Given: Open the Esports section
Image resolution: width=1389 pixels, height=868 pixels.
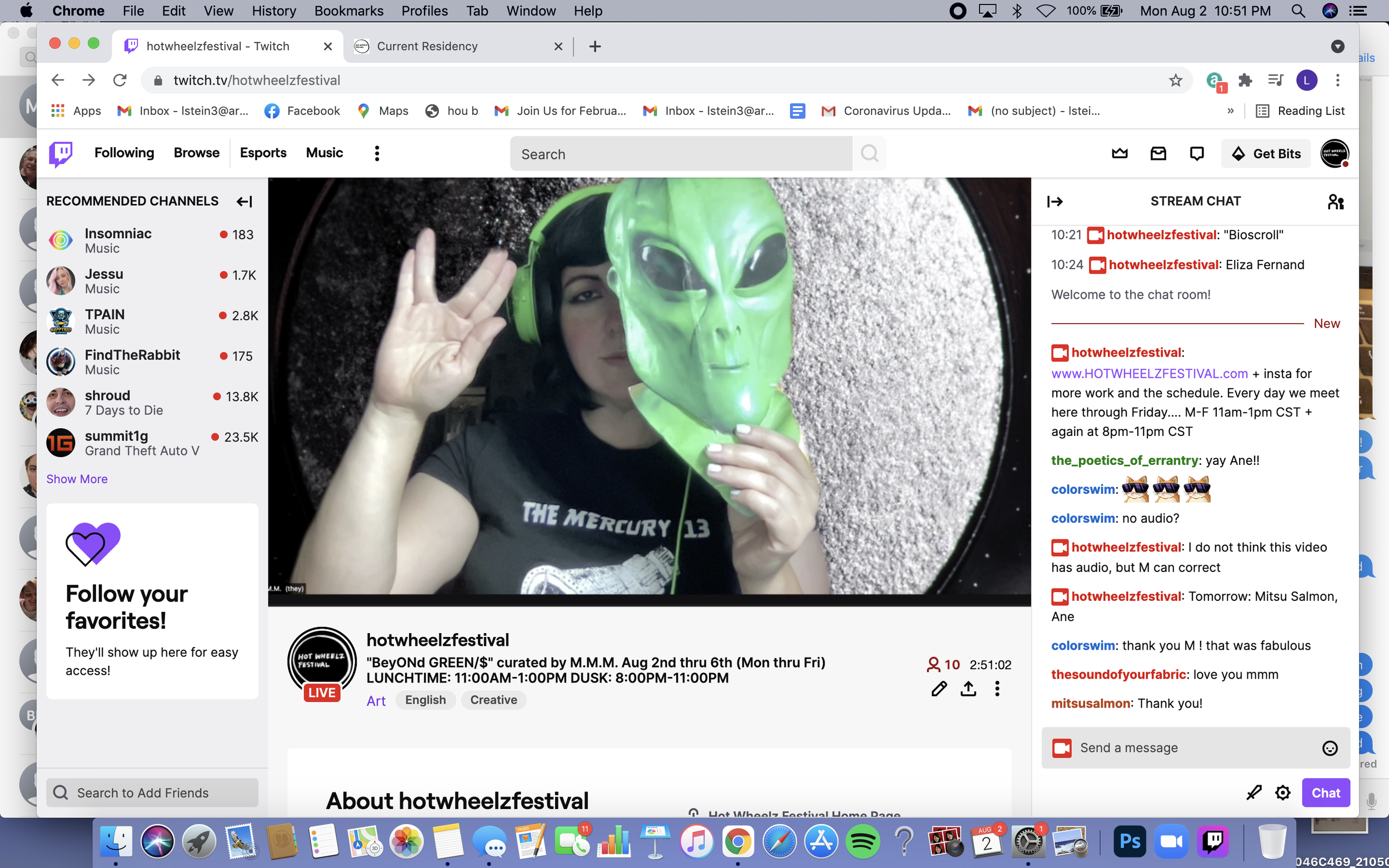Looking at the screenshot, I should 263,153.
